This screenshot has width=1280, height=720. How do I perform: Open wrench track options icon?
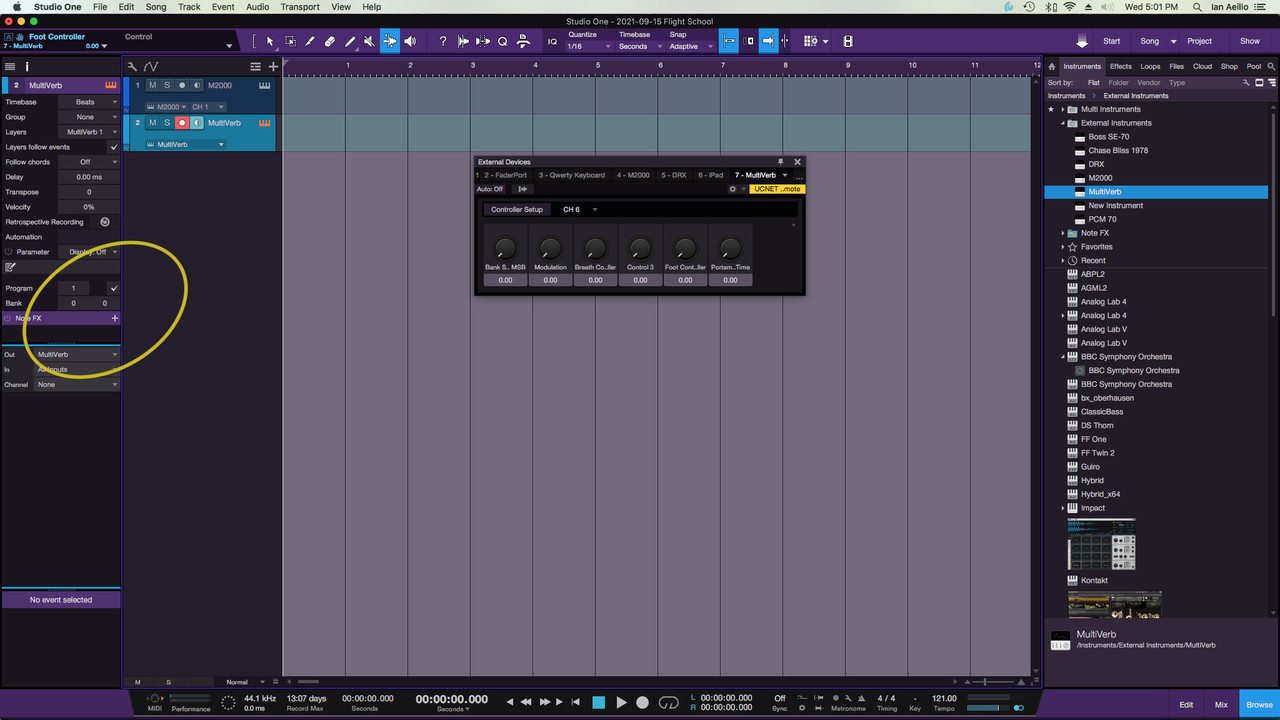pyautogui.click(x=132, y=66)
